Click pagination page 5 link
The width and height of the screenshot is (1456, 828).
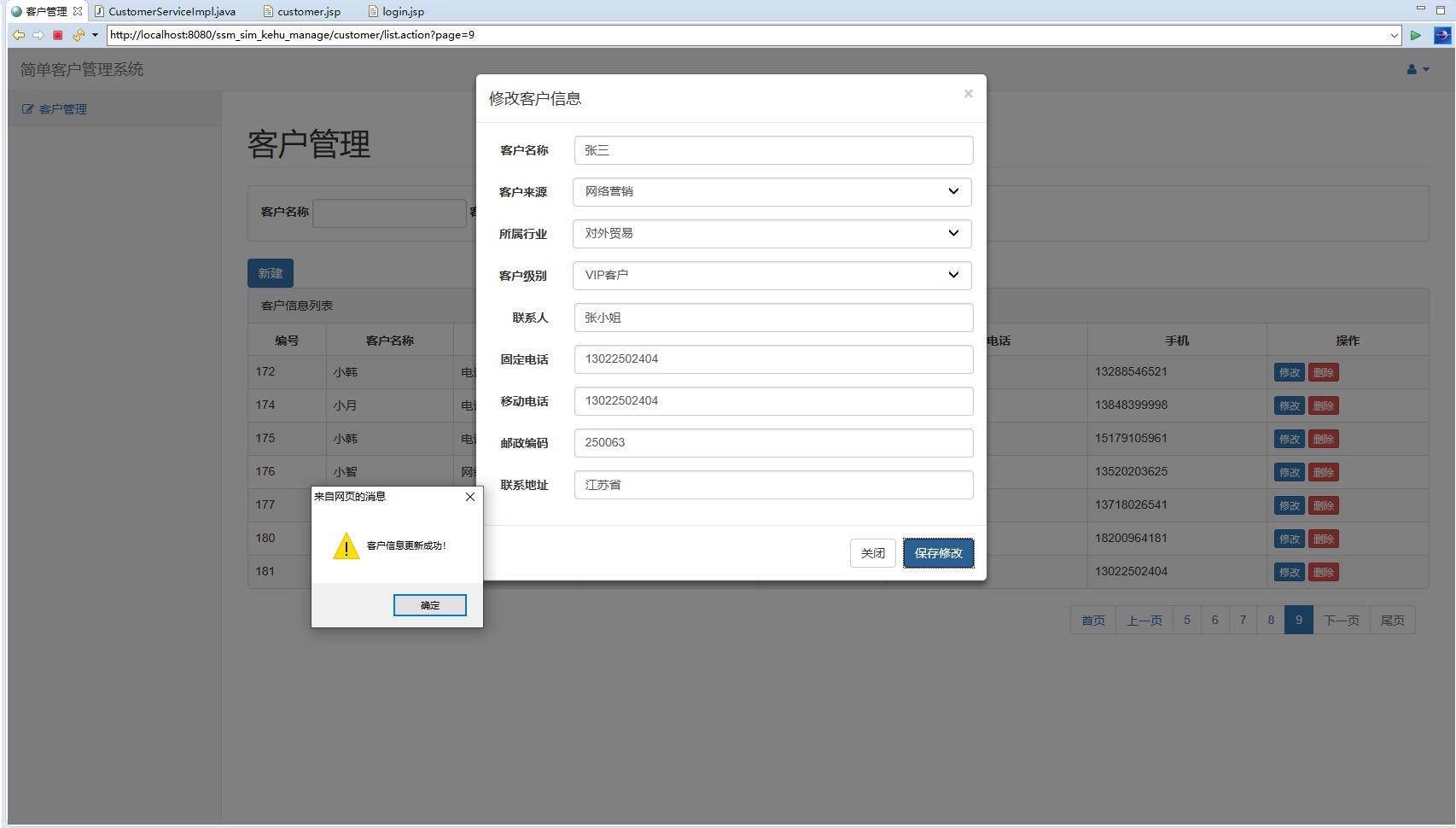(1186, 620)
